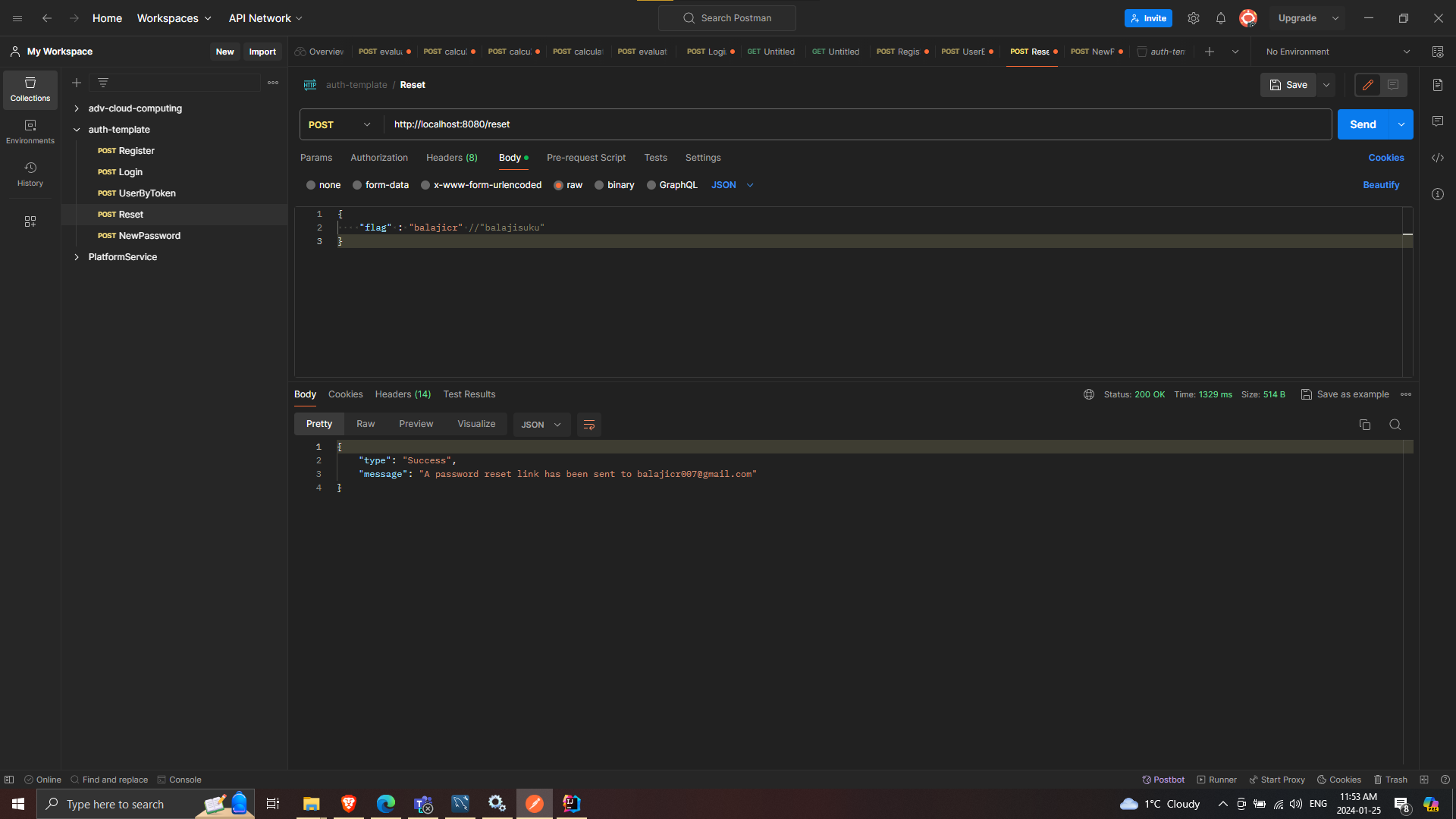The height and width of the screenshot is (819, 1456).
Task: Open the request info icon in right sidebar
Action: click(x=1438, y=194)
